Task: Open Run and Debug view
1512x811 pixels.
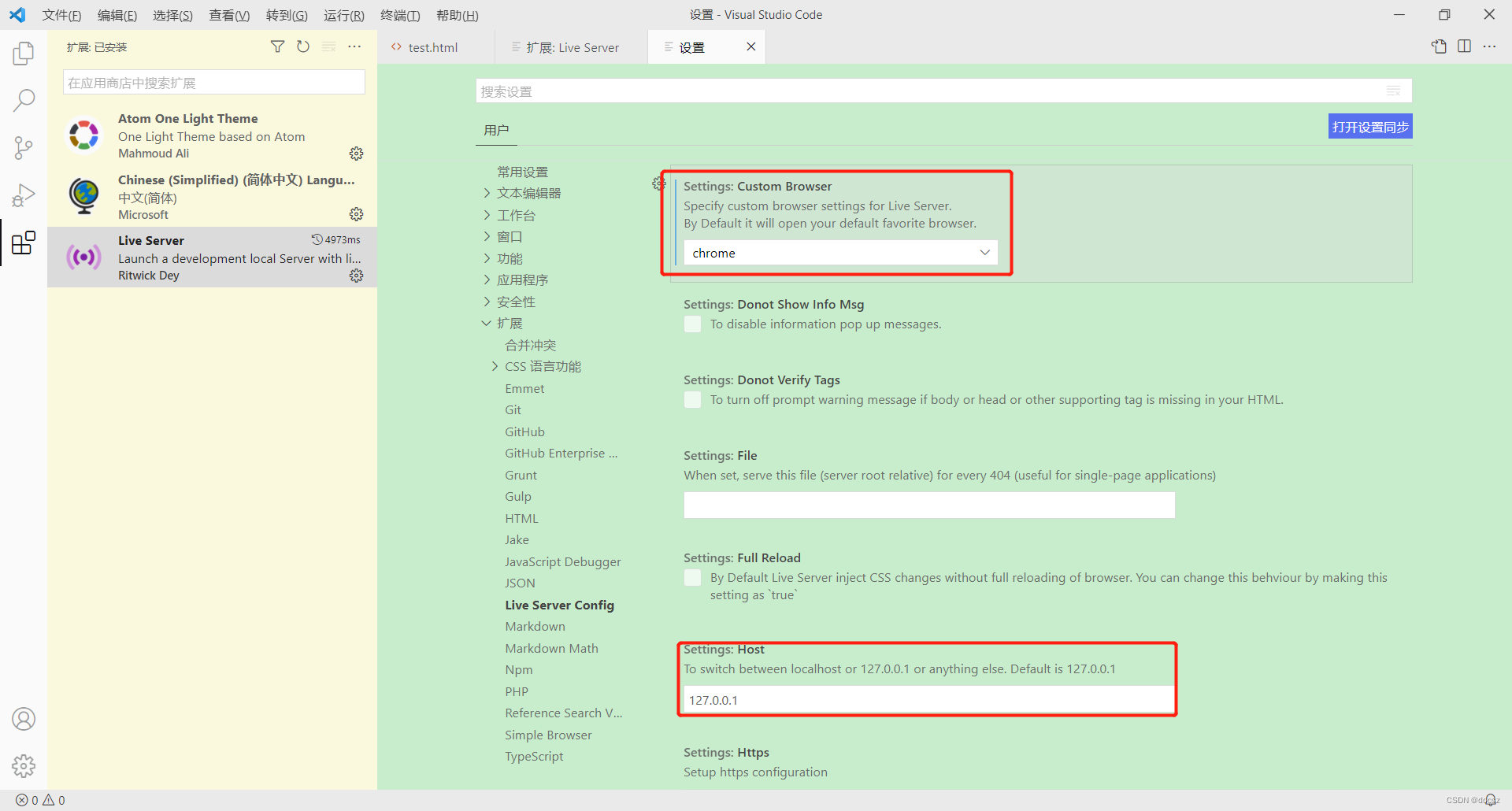Action: coord(24,195)
